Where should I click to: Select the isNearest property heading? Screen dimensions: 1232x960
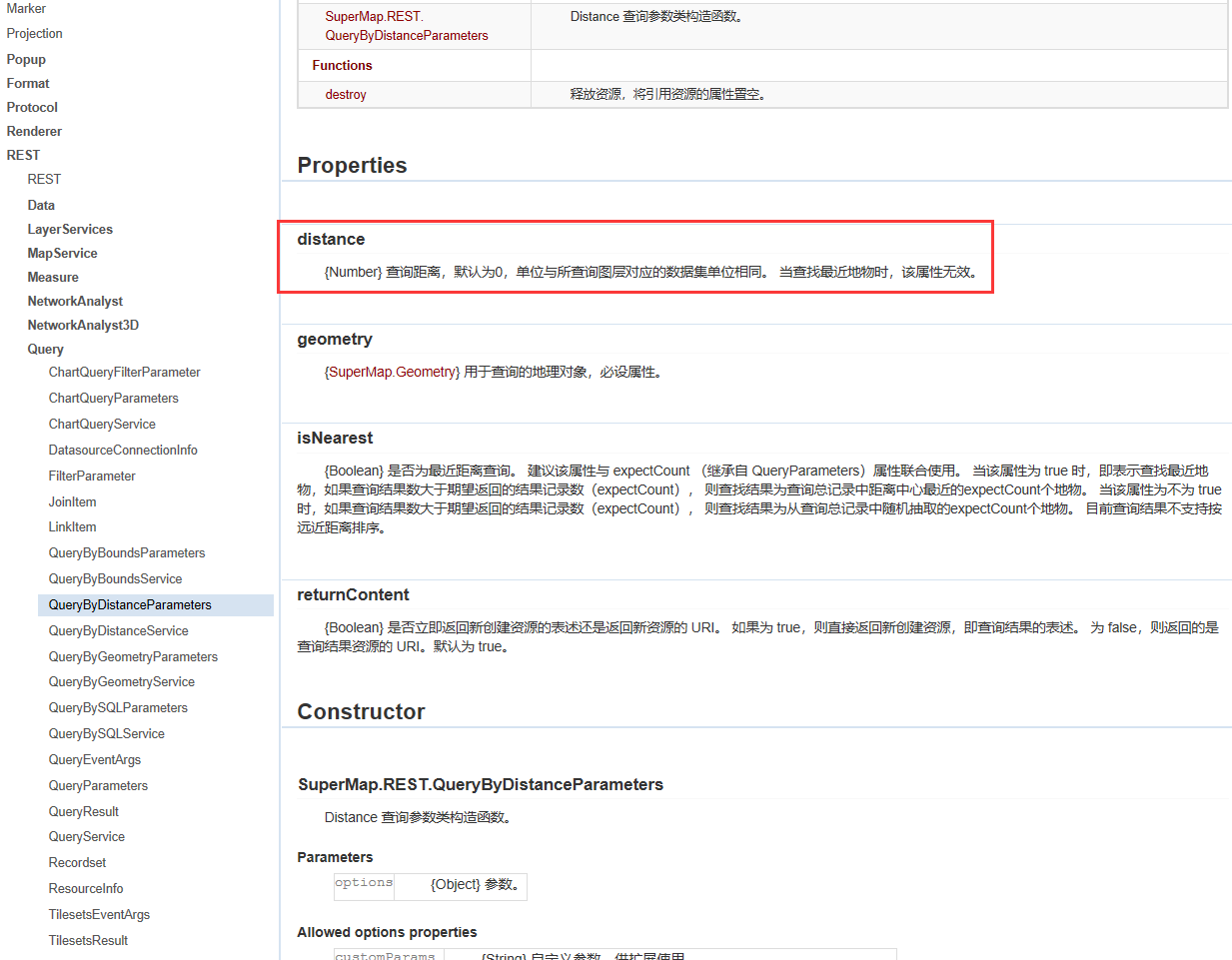click(x=335, y=438)
